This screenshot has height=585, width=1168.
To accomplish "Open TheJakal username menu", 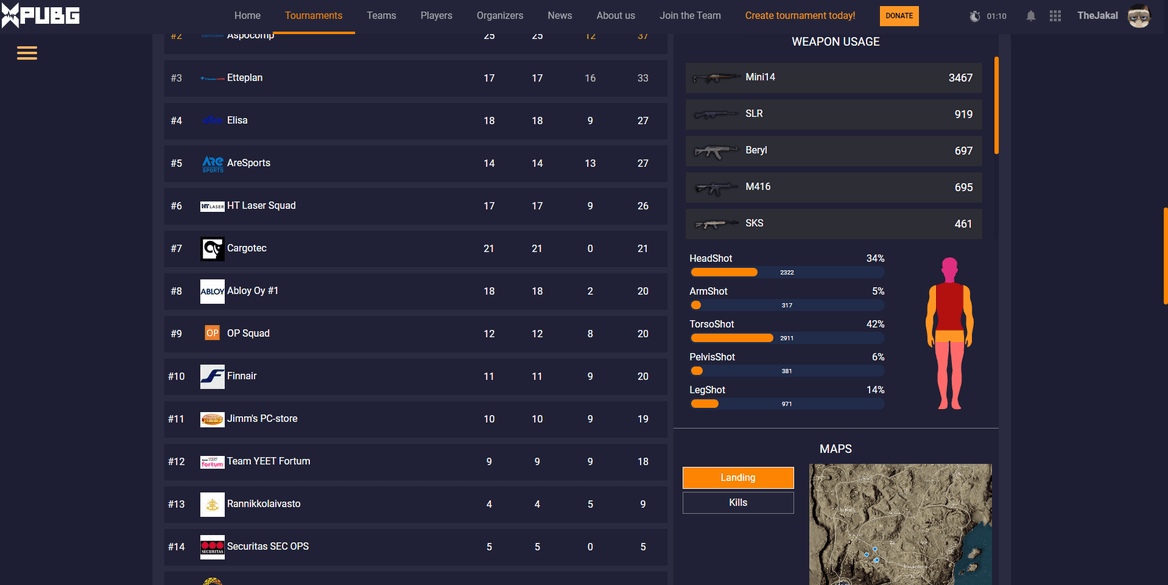I will point(1097,16).
